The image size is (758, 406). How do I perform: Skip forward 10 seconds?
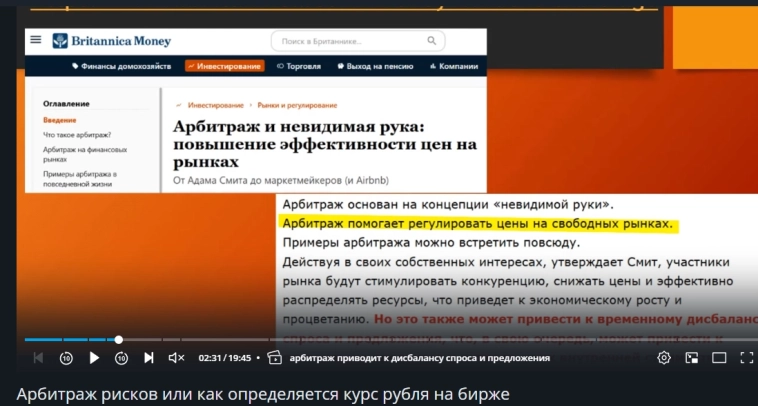[x=121, y=358]
